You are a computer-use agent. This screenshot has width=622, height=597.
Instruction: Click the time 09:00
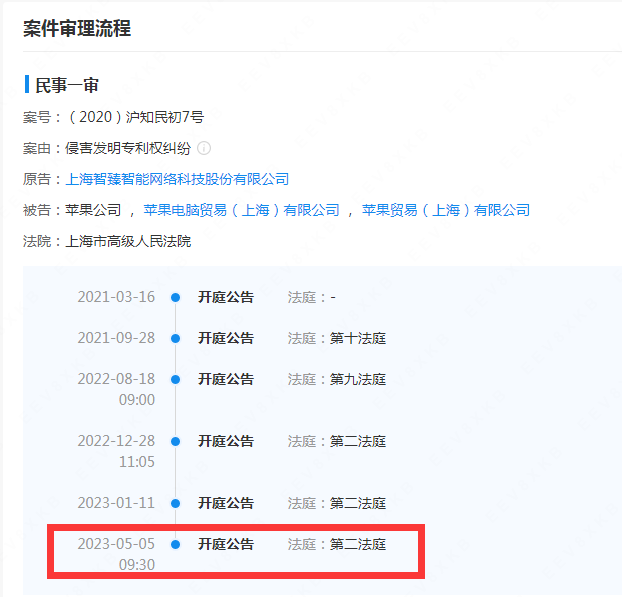click(x=137, y=400)
